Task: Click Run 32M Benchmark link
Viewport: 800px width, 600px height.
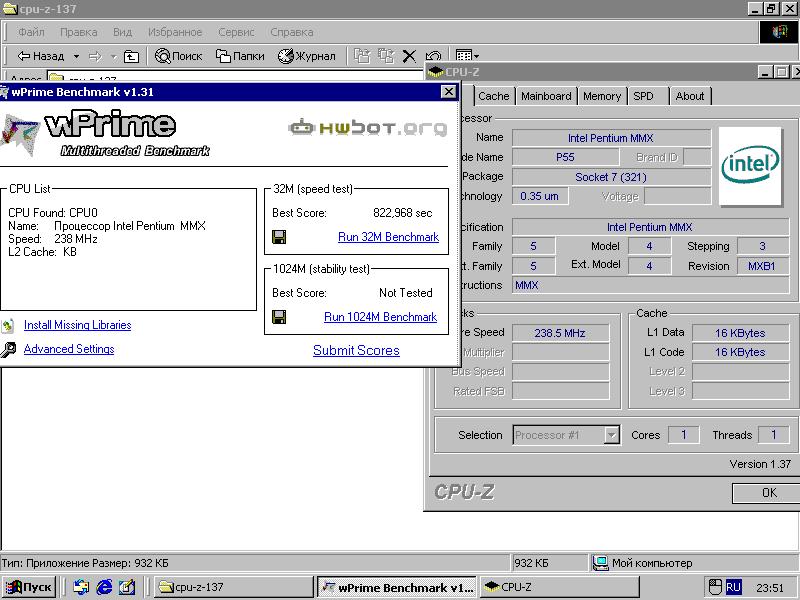Action: (x=388, y=237)
